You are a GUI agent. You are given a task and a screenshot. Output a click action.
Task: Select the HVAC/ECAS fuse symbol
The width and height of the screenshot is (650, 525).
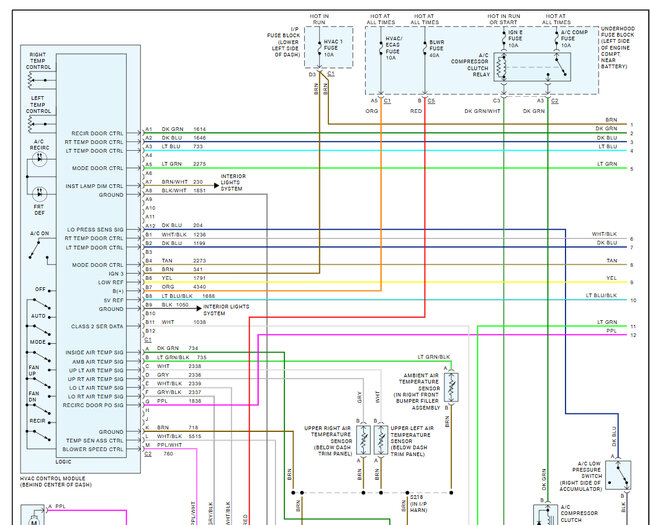pyautogui.click(x=381, y=48)
